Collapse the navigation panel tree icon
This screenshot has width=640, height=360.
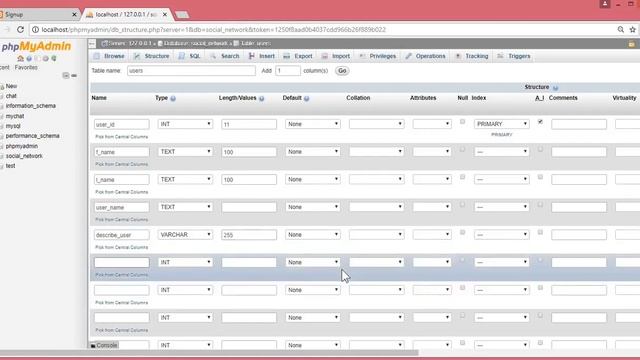[x=65, y=76]
